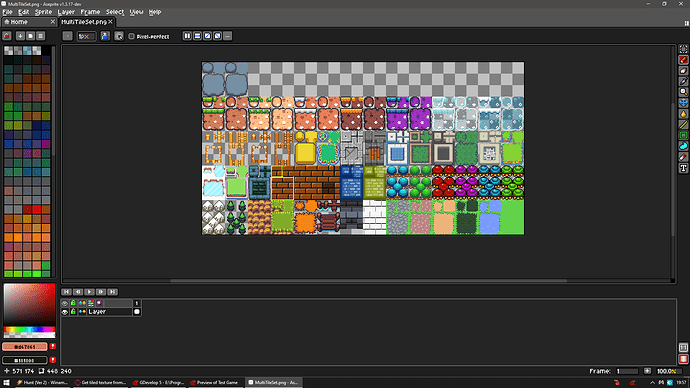Click the play animation button
Image resolution: width=690 pixels, height=388 pixels.
89,292
